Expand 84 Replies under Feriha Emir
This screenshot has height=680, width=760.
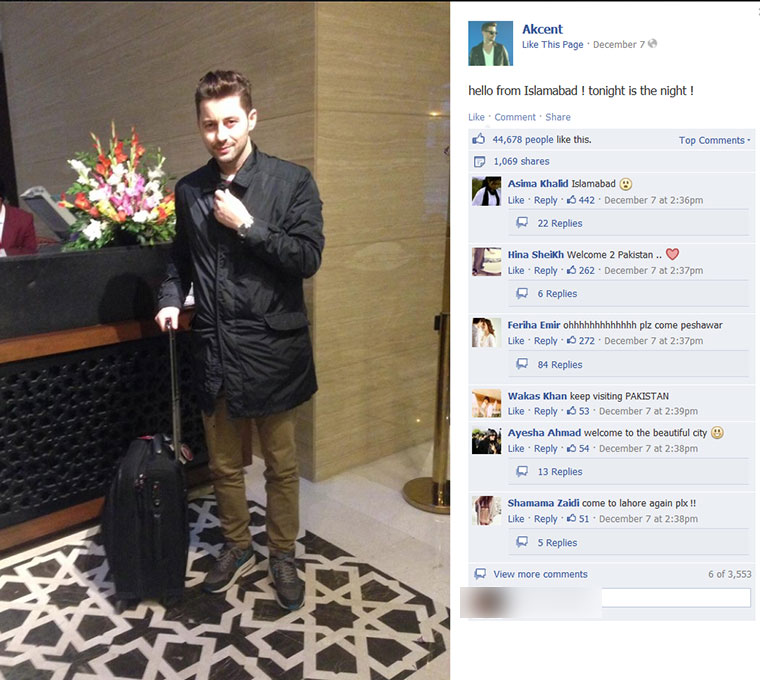559,364
